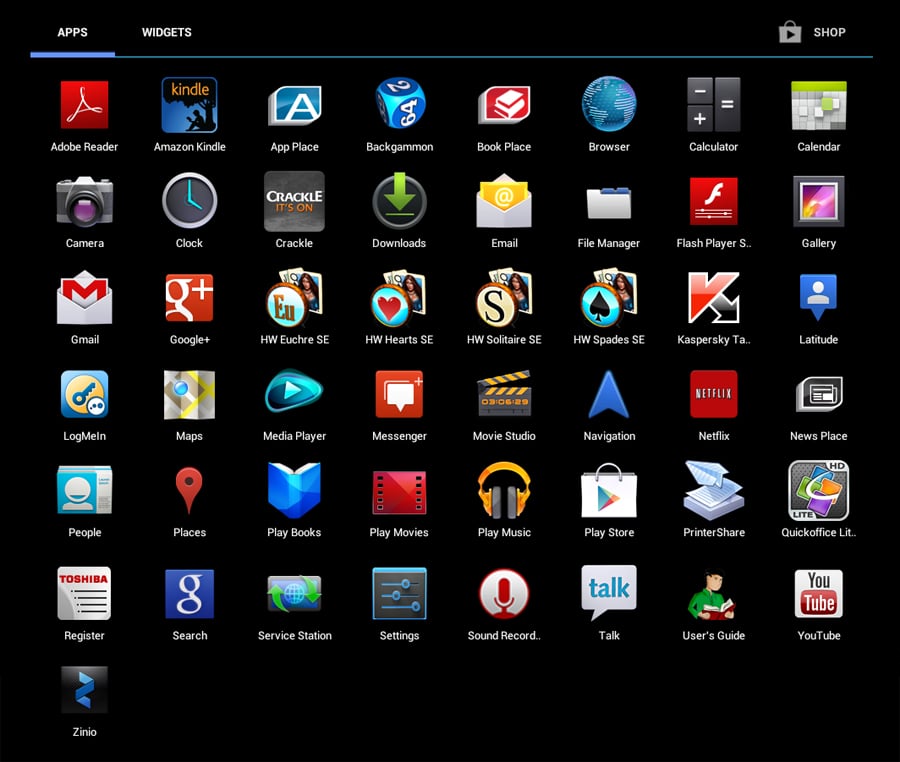Open the Gallery app
This screenshot has height=762, width=900.
point(818,201)
